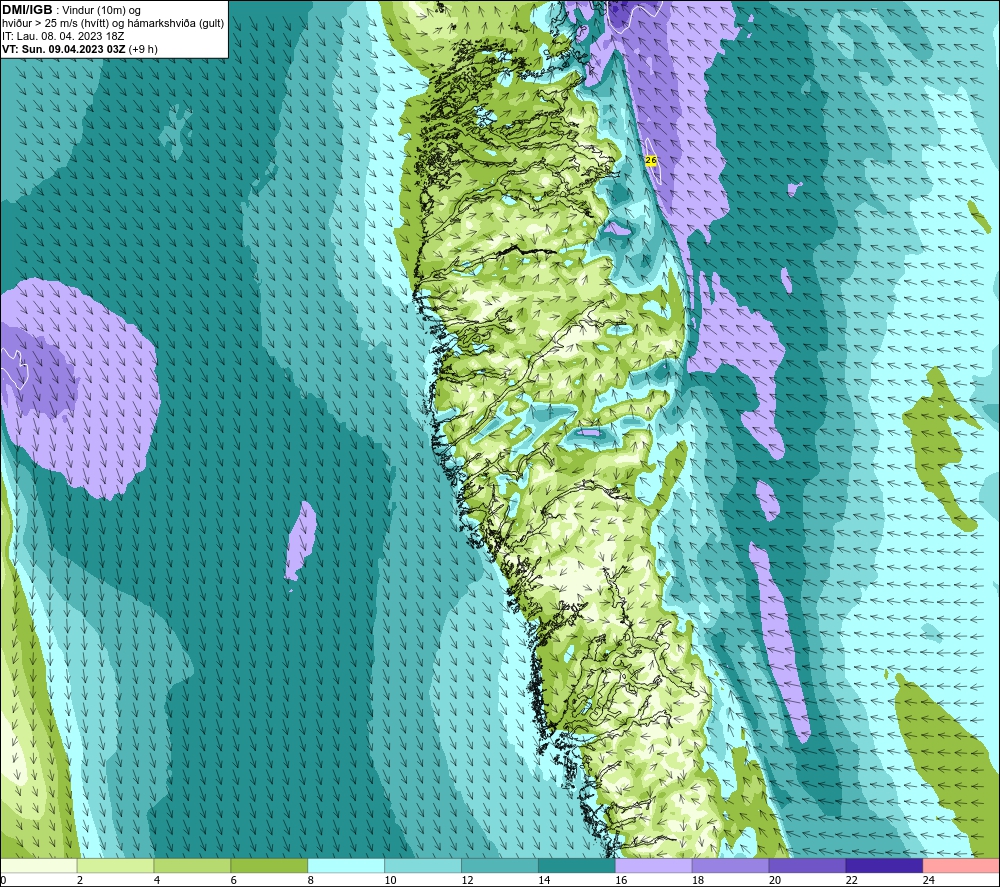Screen dimensions: 1000x887
Task: Click the scale label "8"
Action: 311,880
